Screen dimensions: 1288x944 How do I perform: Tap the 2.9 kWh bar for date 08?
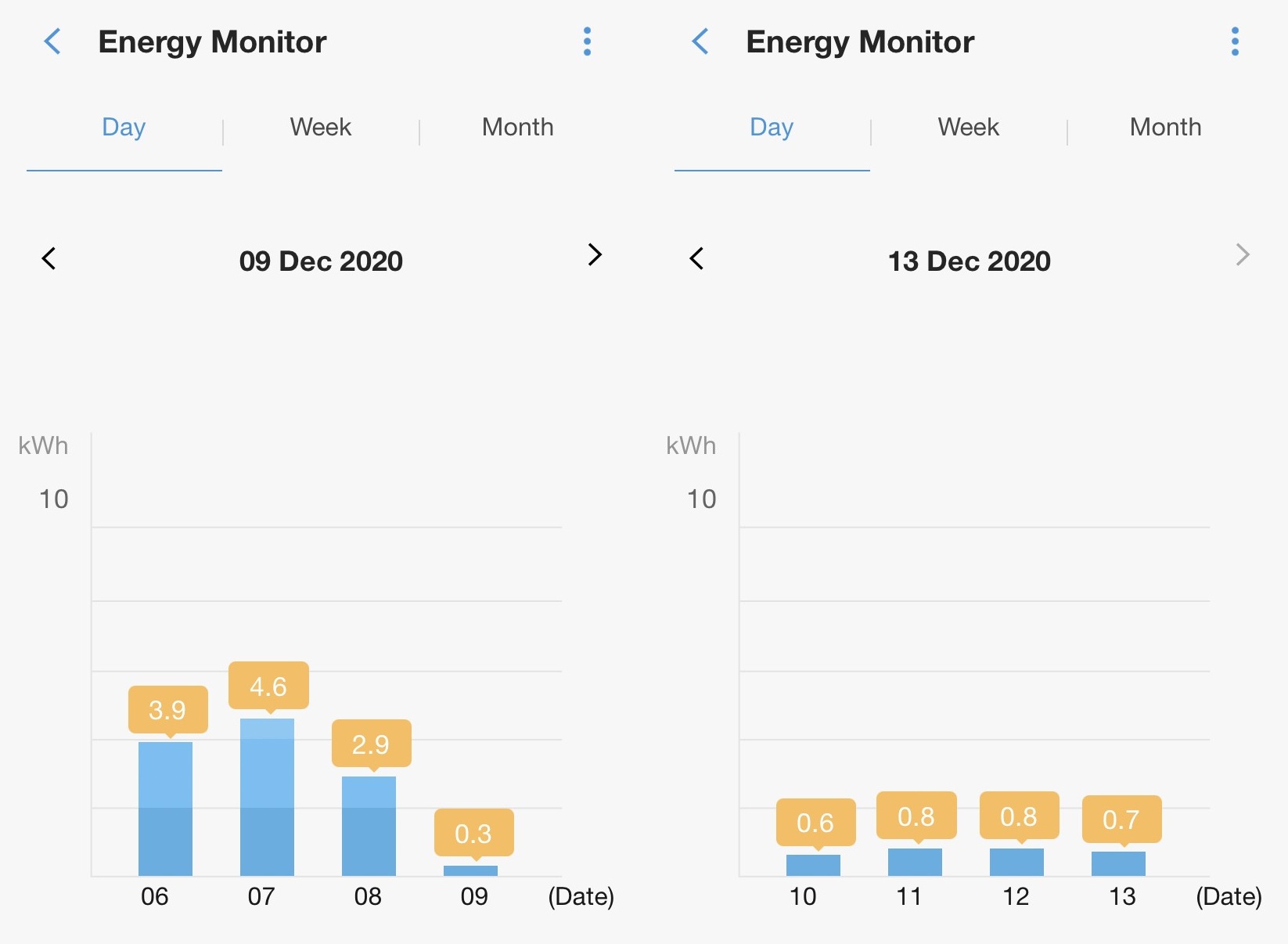pos(369,826)
